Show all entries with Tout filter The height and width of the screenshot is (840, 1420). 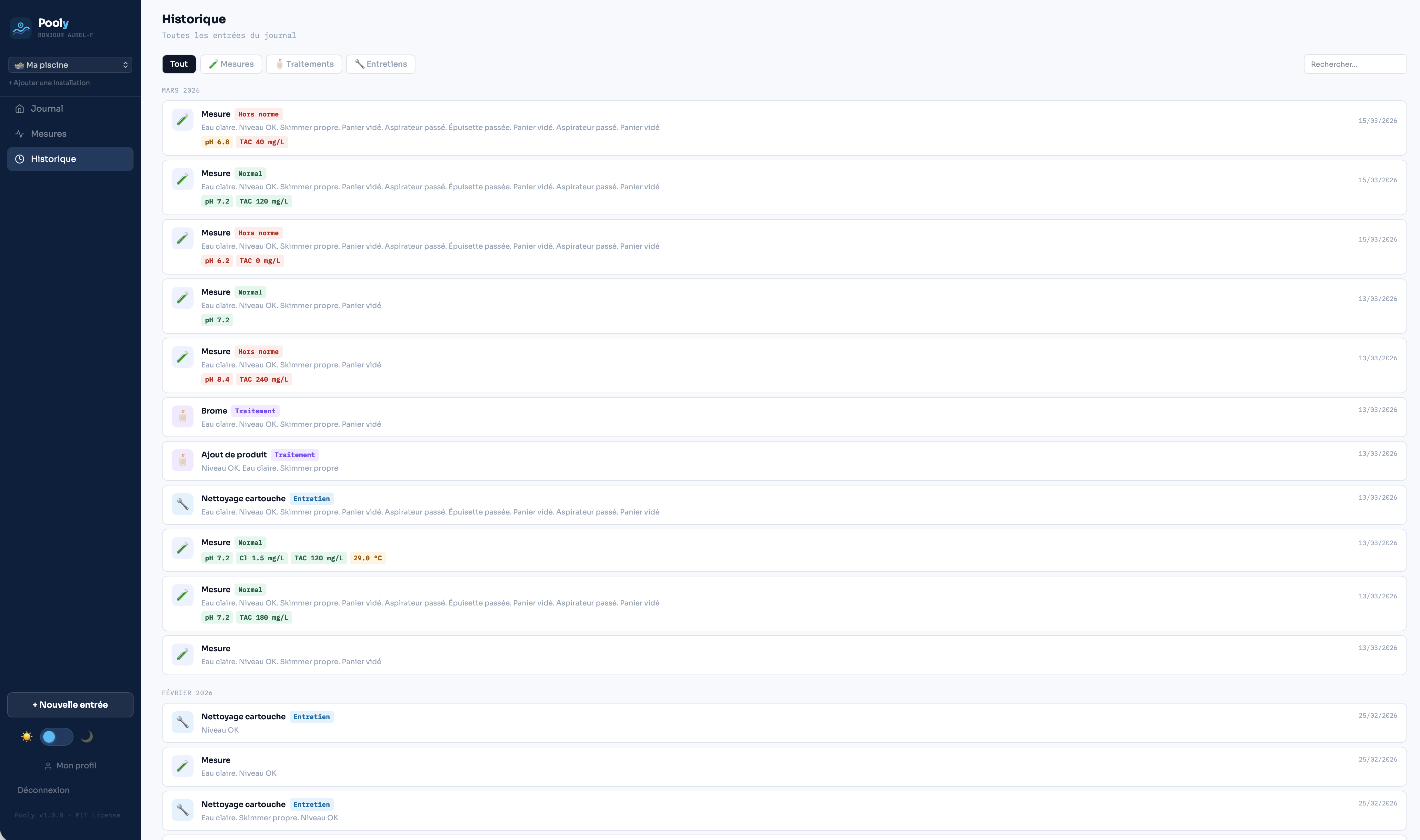(179, 64)
